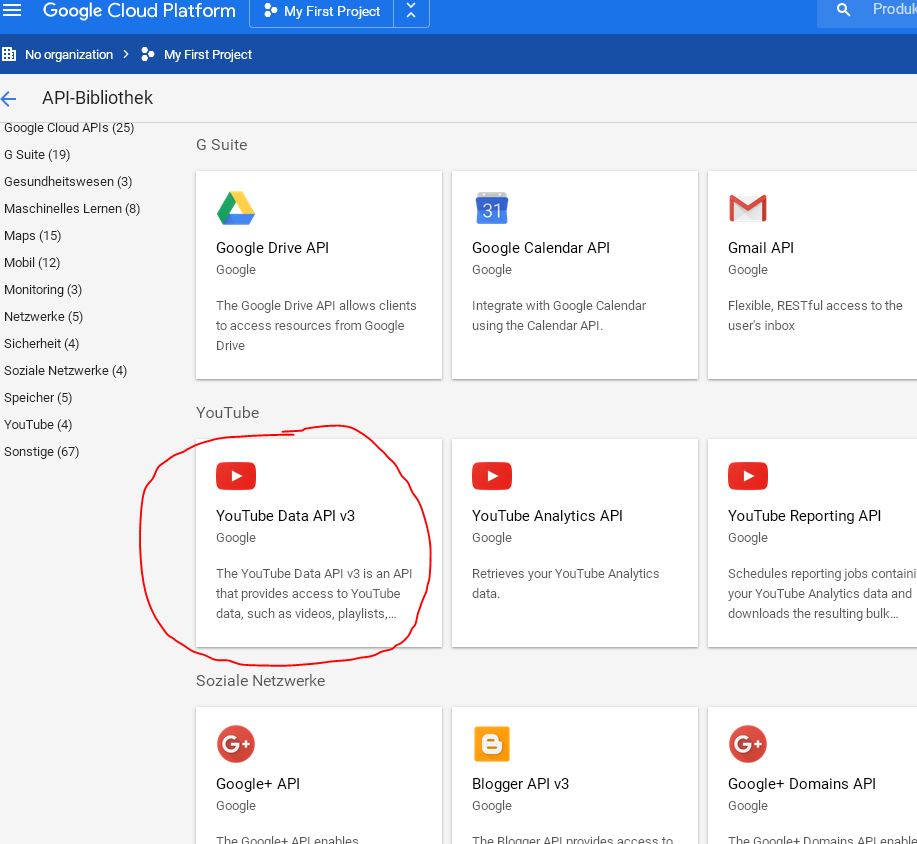The width and height of the screenshot is (917, 844).
Task: Click the API-Bibliothek page title
Action: click(98, 98)
